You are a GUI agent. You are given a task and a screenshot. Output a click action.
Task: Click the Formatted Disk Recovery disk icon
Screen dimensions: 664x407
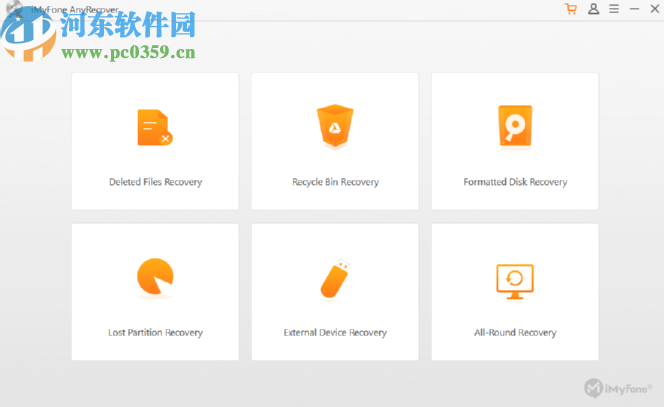coord(515,127)
